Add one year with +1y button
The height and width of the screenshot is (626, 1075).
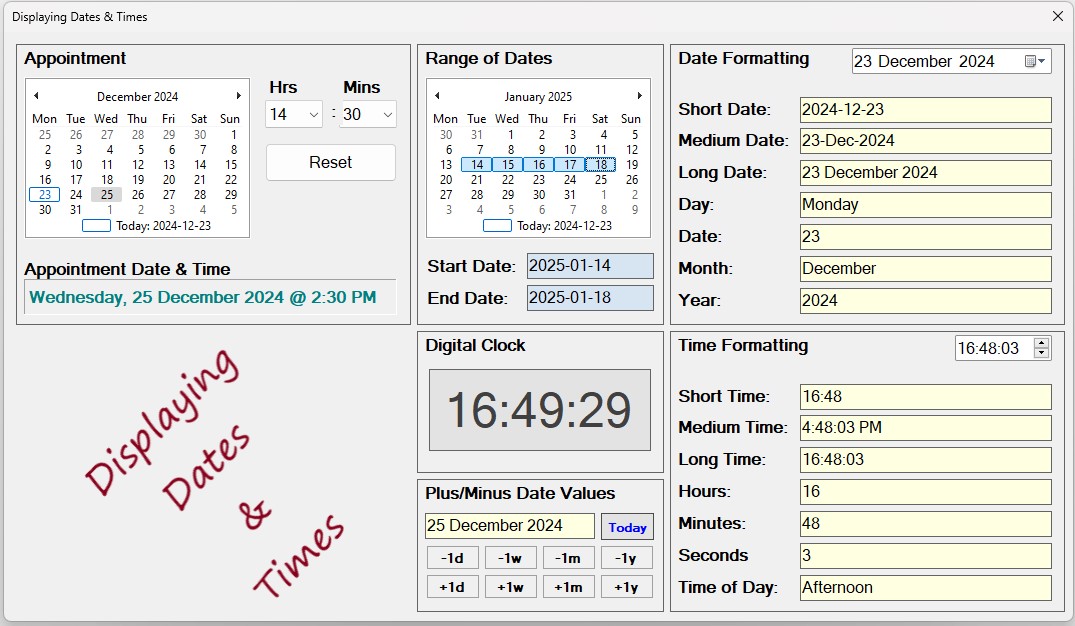(626, 587)
